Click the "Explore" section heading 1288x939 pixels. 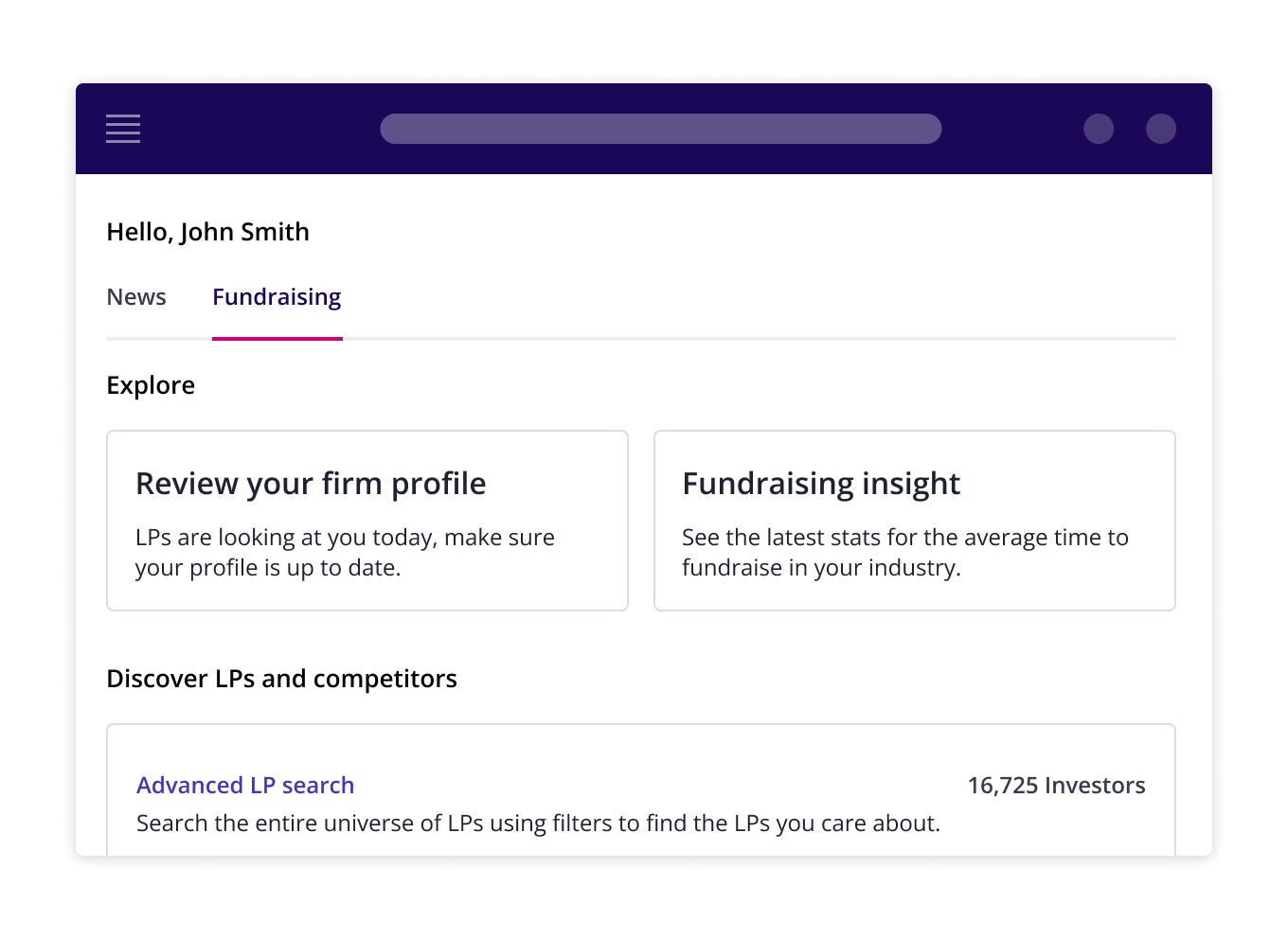pyautogui.click(x=150, y=384)
